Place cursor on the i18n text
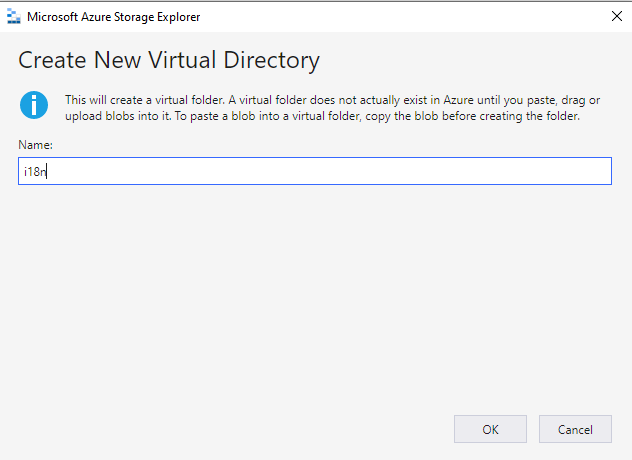The height and width of the screenshot is (460, 632). click(x=35, y=172)
